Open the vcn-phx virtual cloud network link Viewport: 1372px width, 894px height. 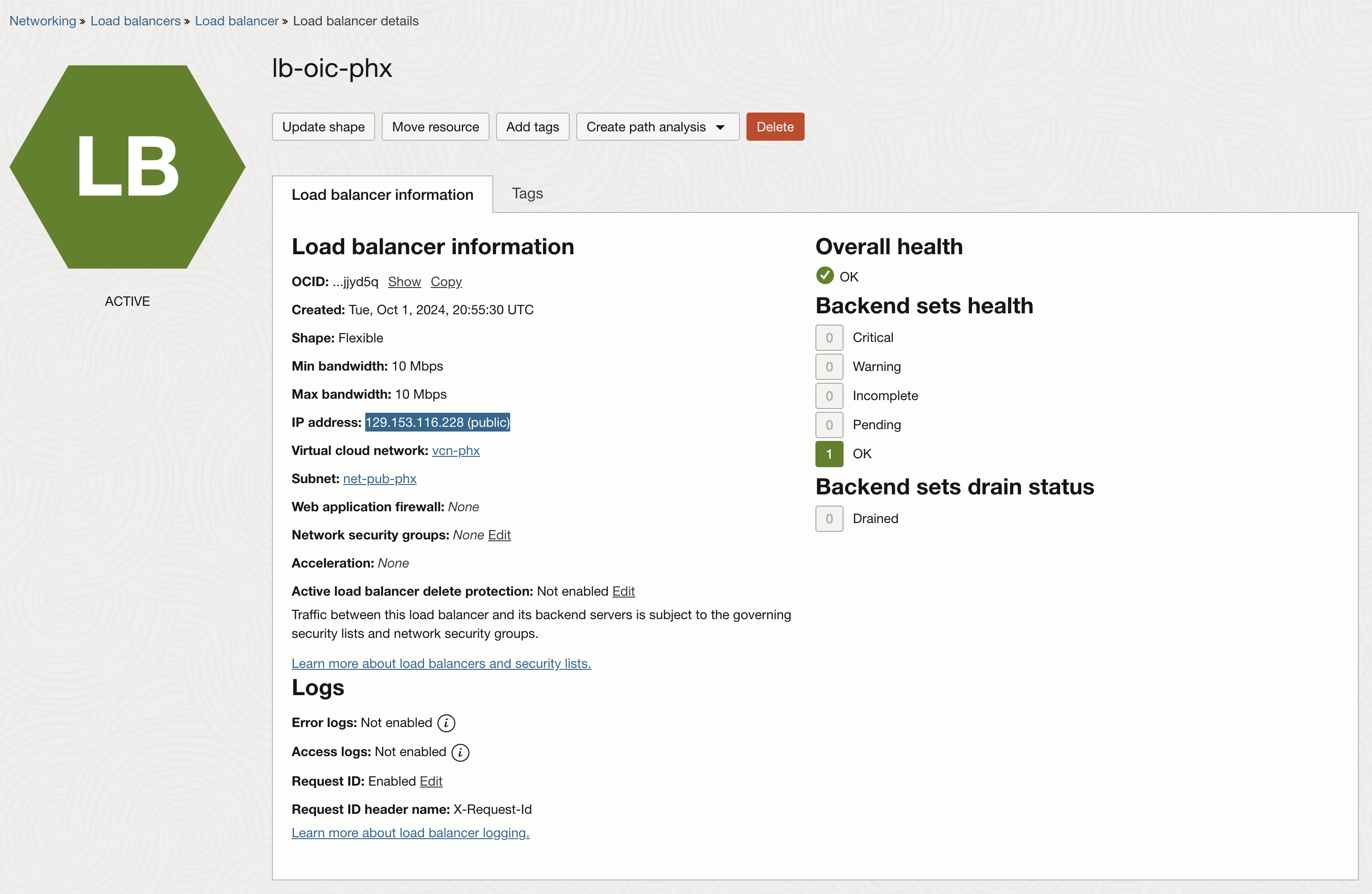(455, 450)
